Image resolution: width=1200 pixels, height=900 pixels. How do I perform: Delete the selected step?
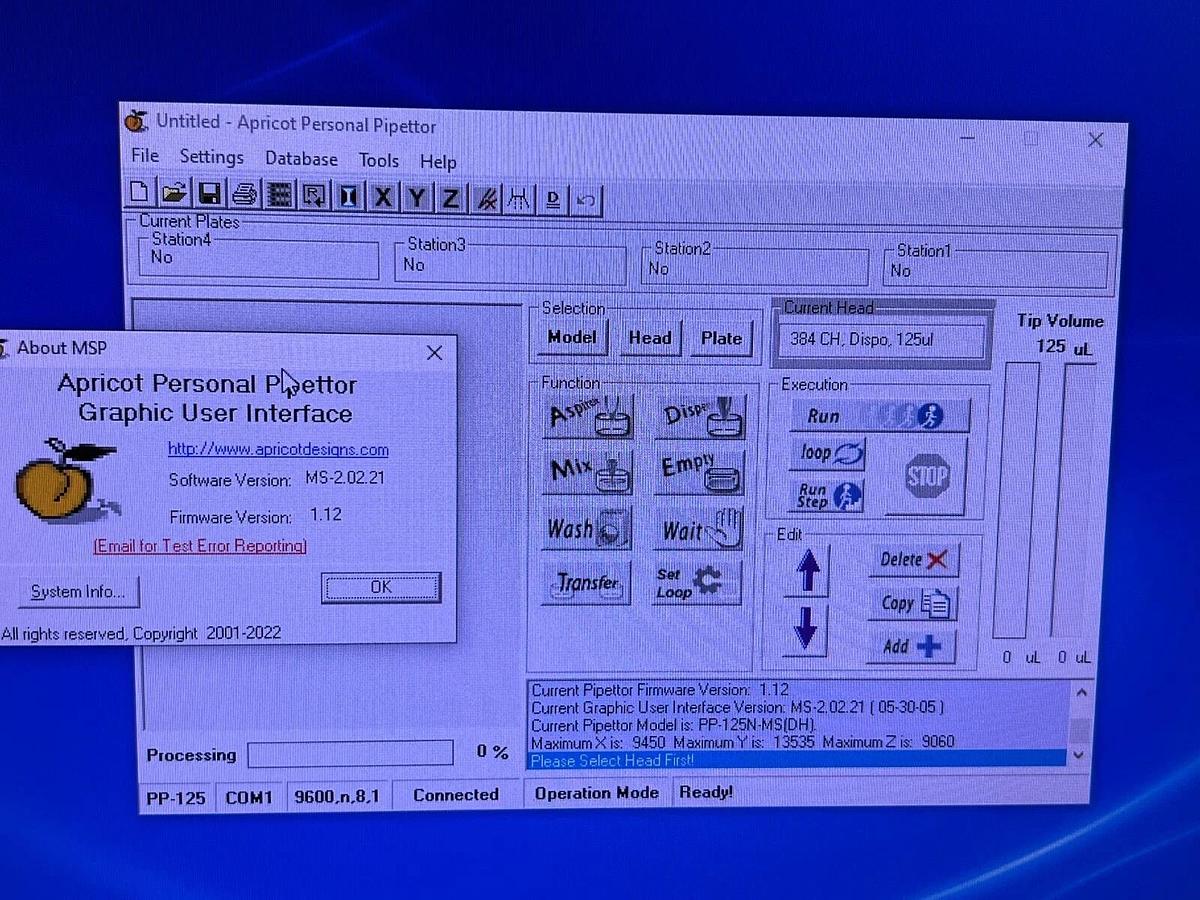click(x=913, y=560)
